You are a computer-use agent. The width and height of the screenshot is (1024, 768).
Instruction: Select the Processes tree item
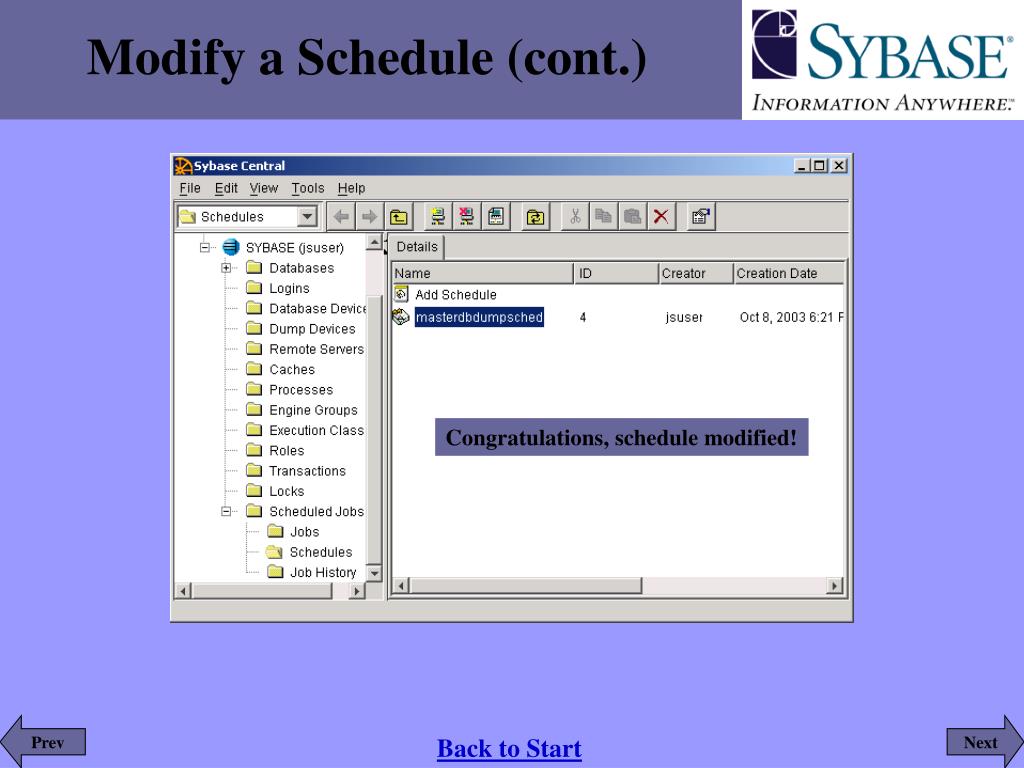(301, 389)
